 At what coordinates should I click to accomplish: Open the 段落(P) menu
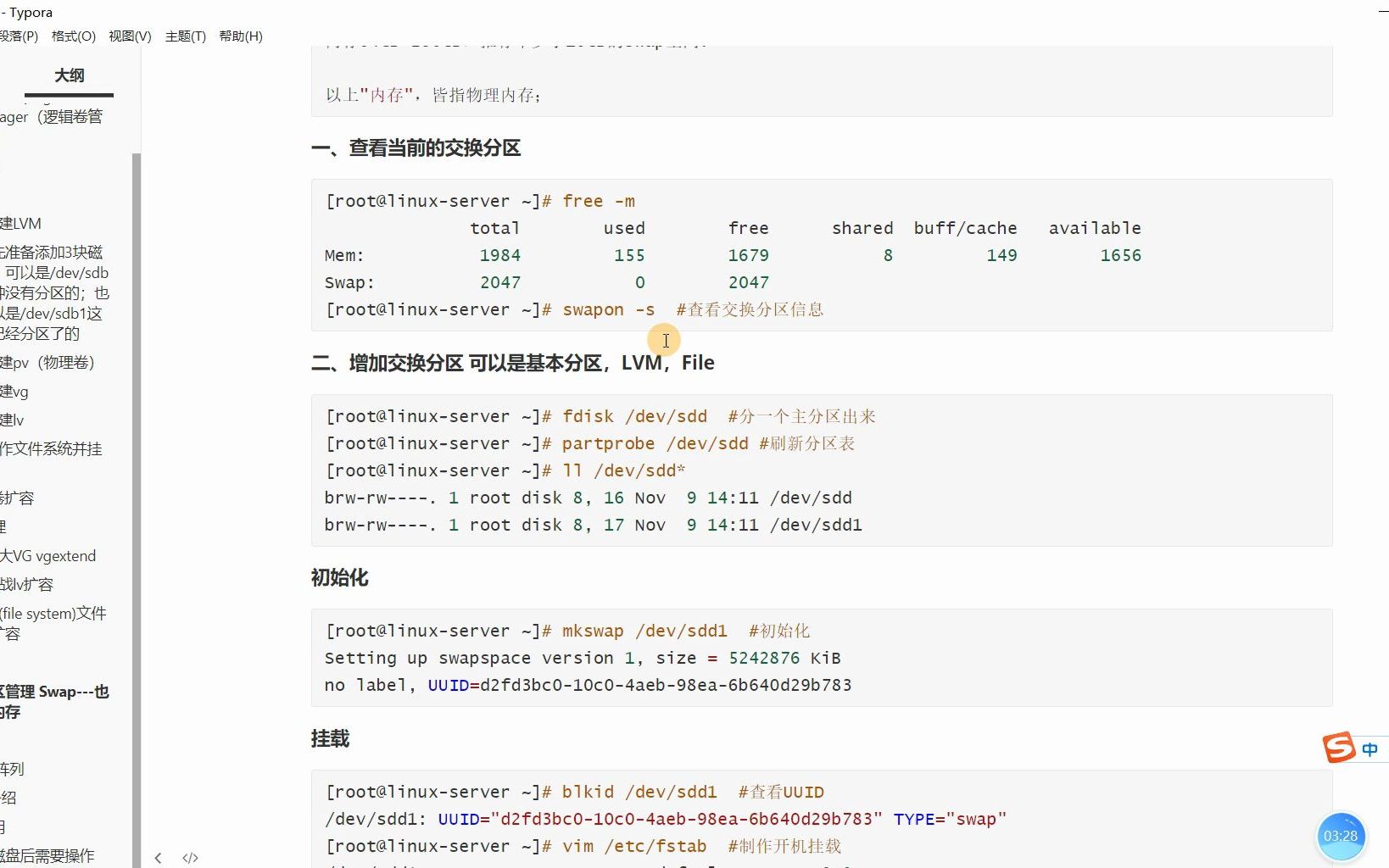[19, 36]
